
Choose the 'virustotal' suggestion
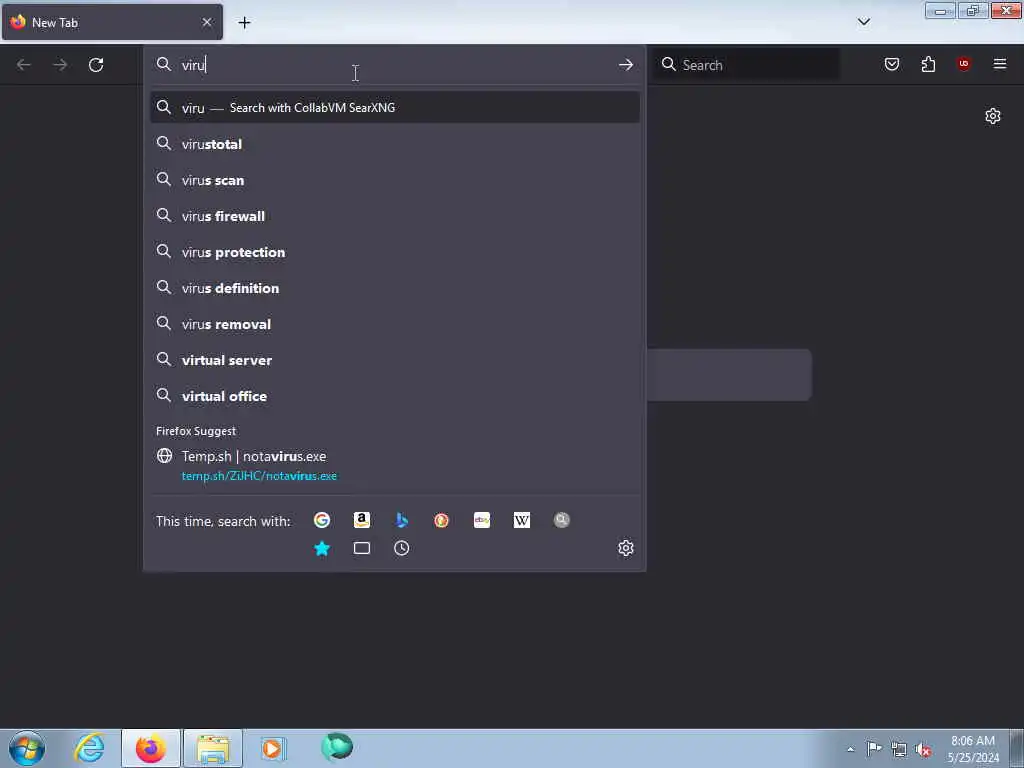(394, 144)
